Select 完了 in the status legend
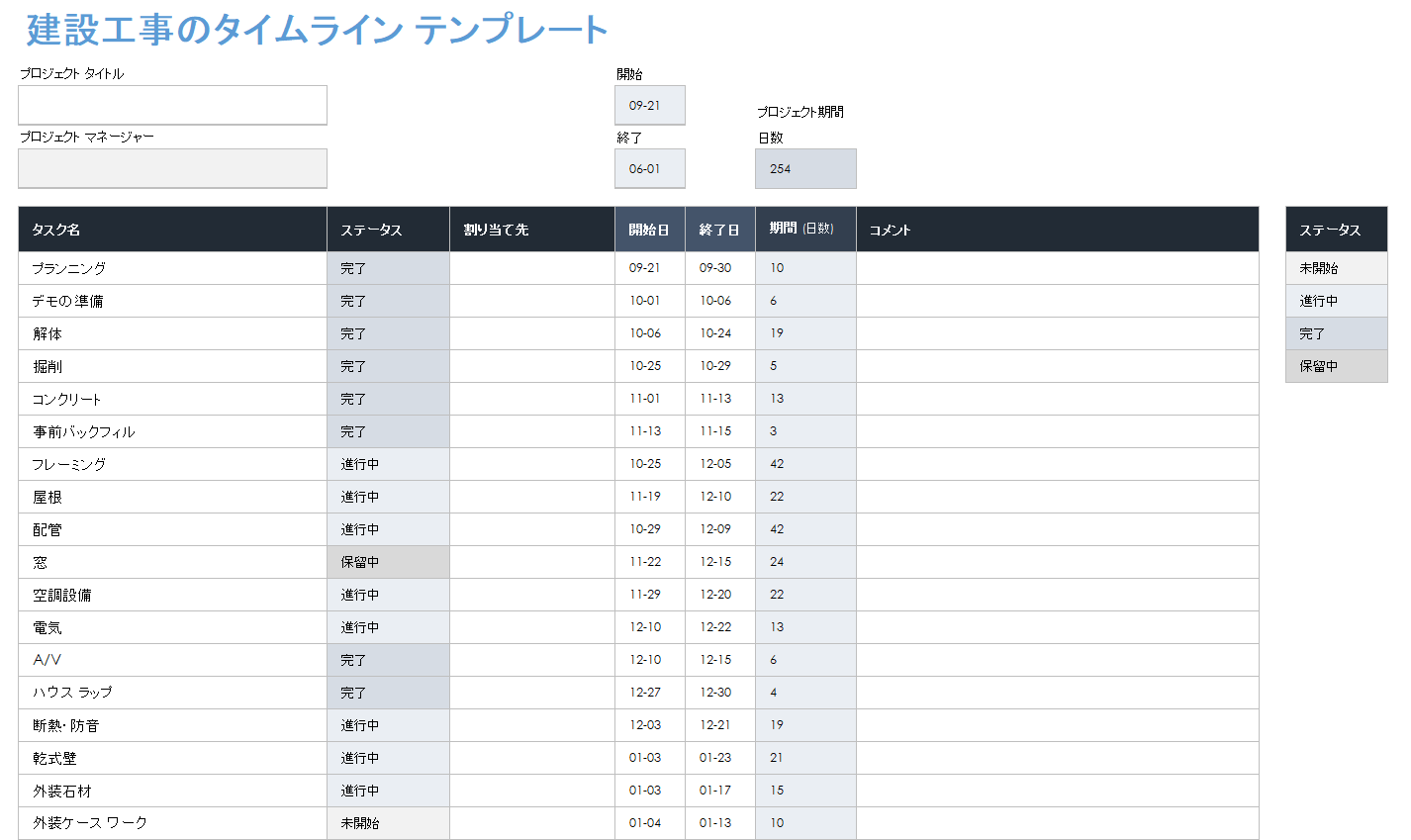Screen dimensions: 1411x840 [1337, 333]
